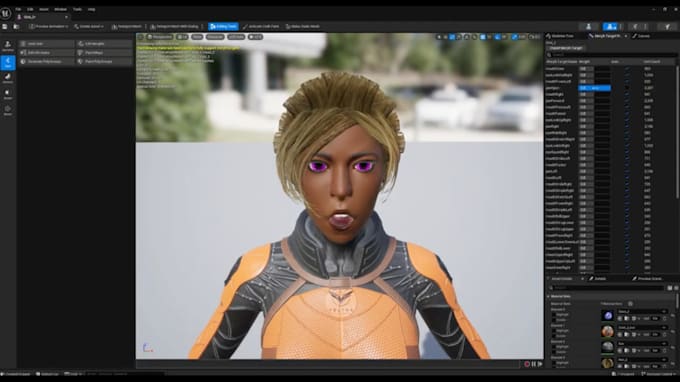Open the playback speed x1.0 dropdown
Viewport: 680px width, 382px height.
click(x=255, y=37)
